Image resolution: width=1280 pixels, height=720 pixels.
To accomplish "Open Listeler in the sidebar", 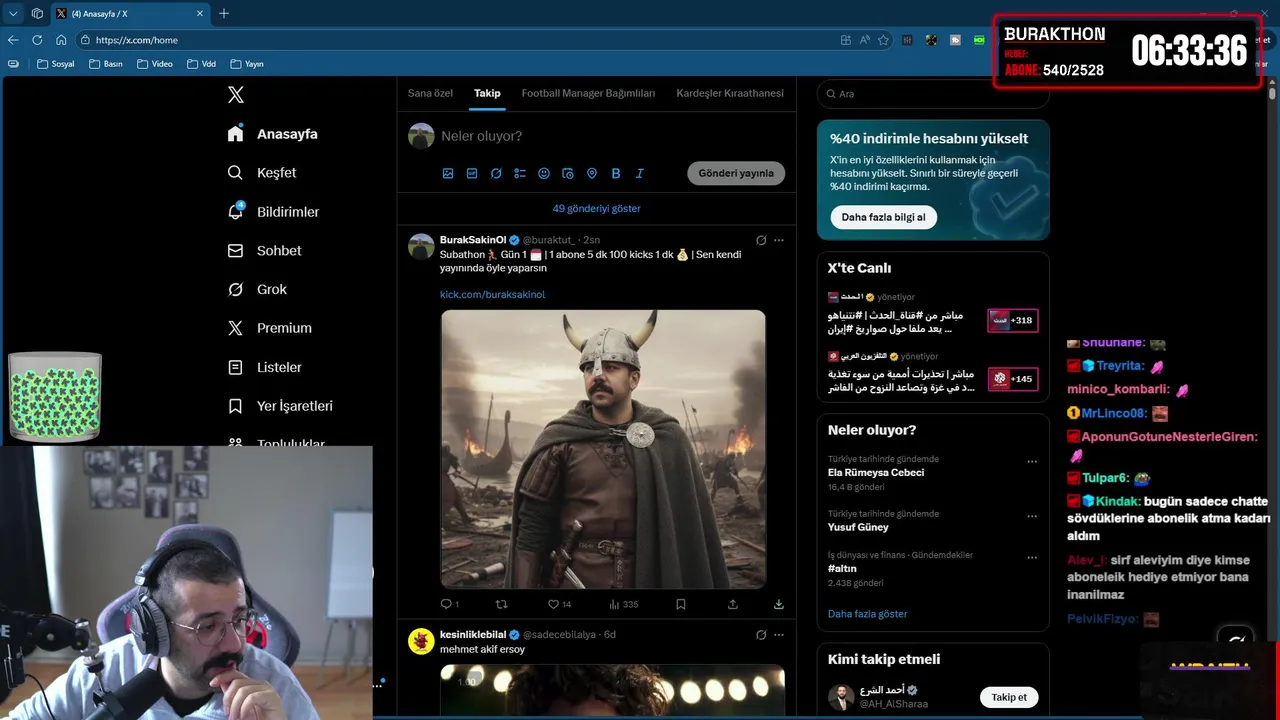I will click(x=264, y=367).
